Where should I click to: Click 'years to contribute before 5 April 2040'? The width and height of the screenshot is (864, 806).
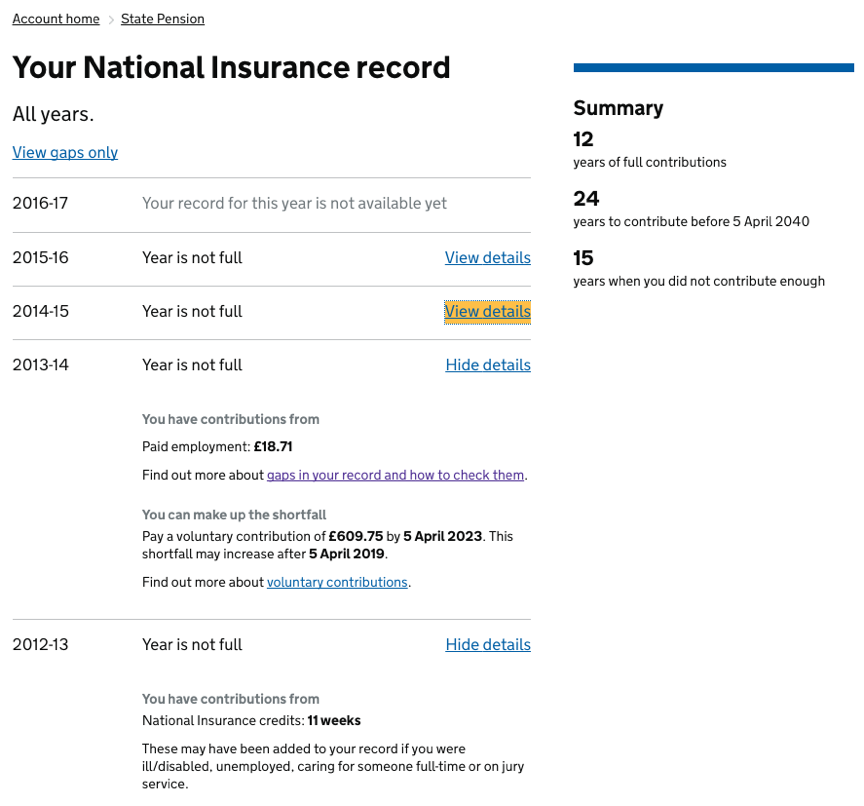tap(691, 221)
